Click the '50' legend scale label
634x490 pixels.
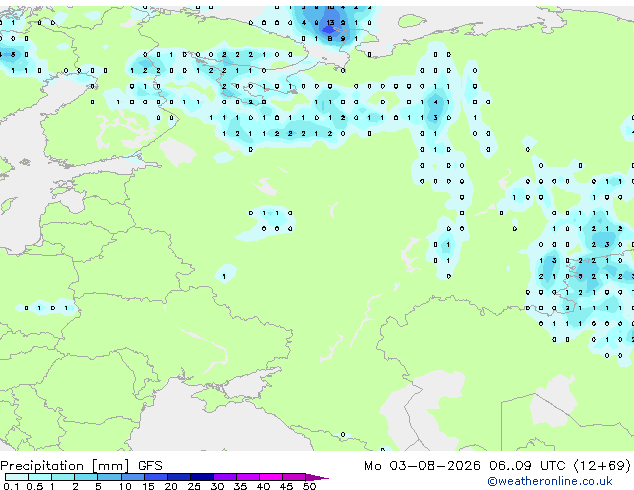[309, 486]
